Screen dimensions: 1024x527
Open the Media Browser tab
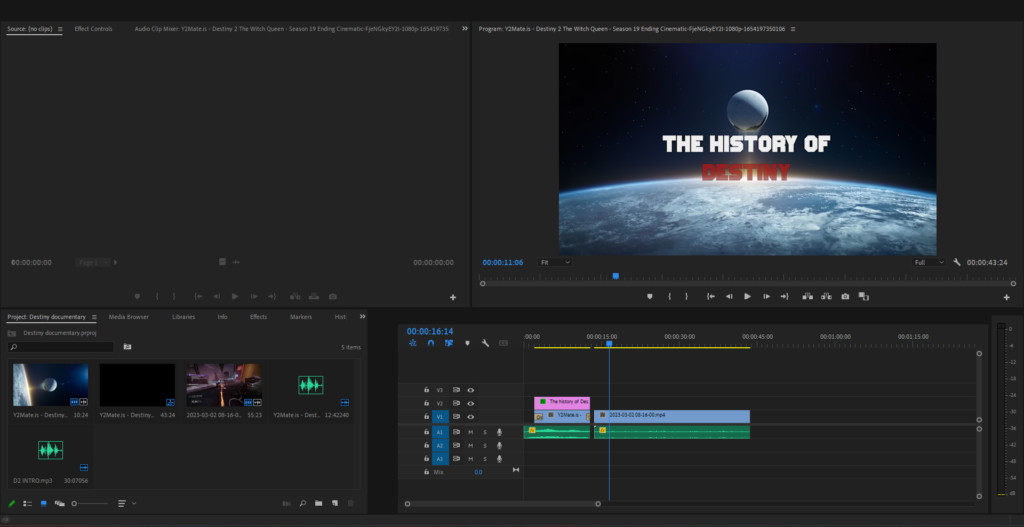coord(129,317)
